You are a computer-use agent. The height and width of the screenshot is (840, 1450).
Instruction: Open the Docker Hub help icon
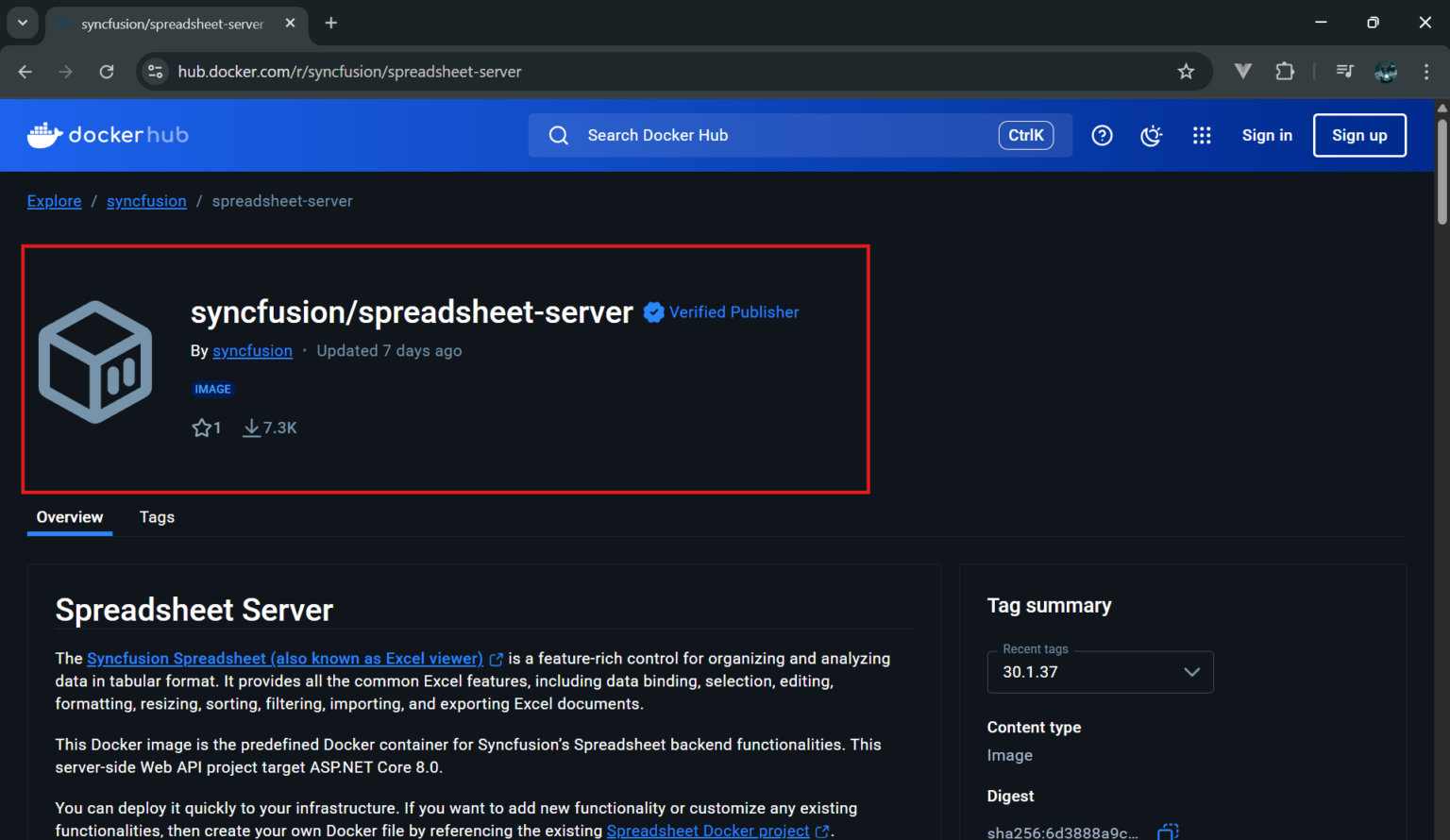point(1102,135)
